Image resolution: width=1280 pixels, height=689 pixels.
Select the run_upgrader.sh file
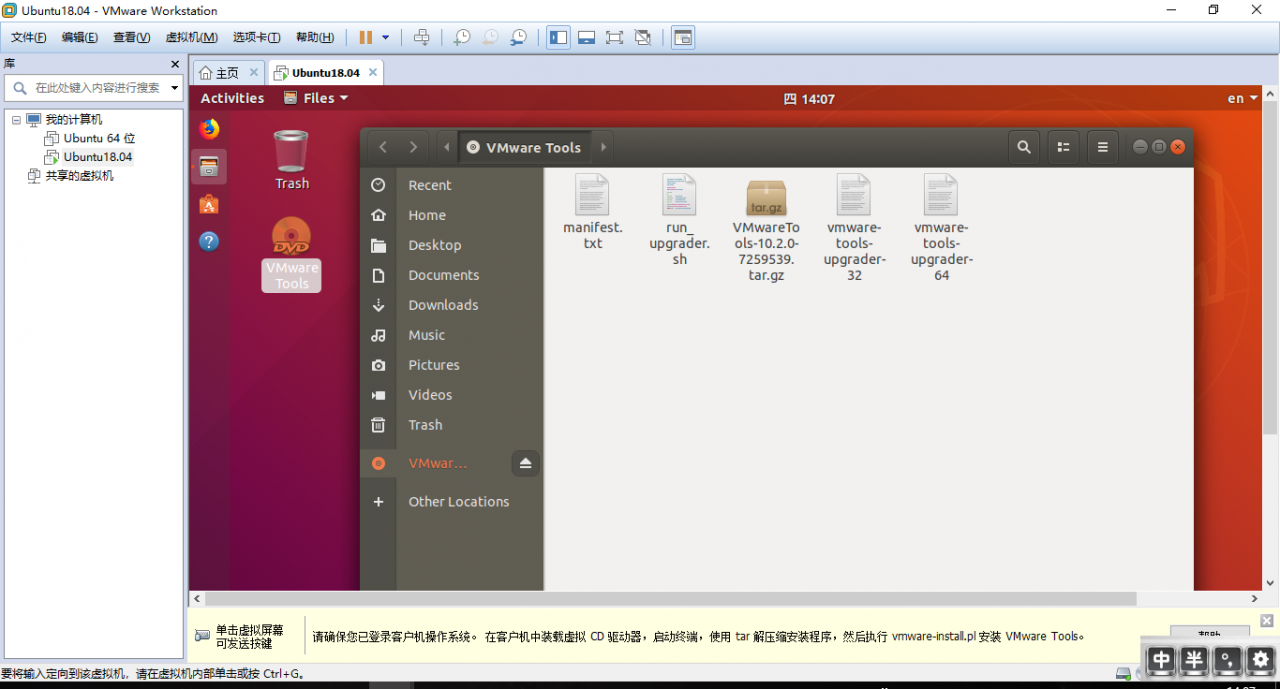[680, 220]
